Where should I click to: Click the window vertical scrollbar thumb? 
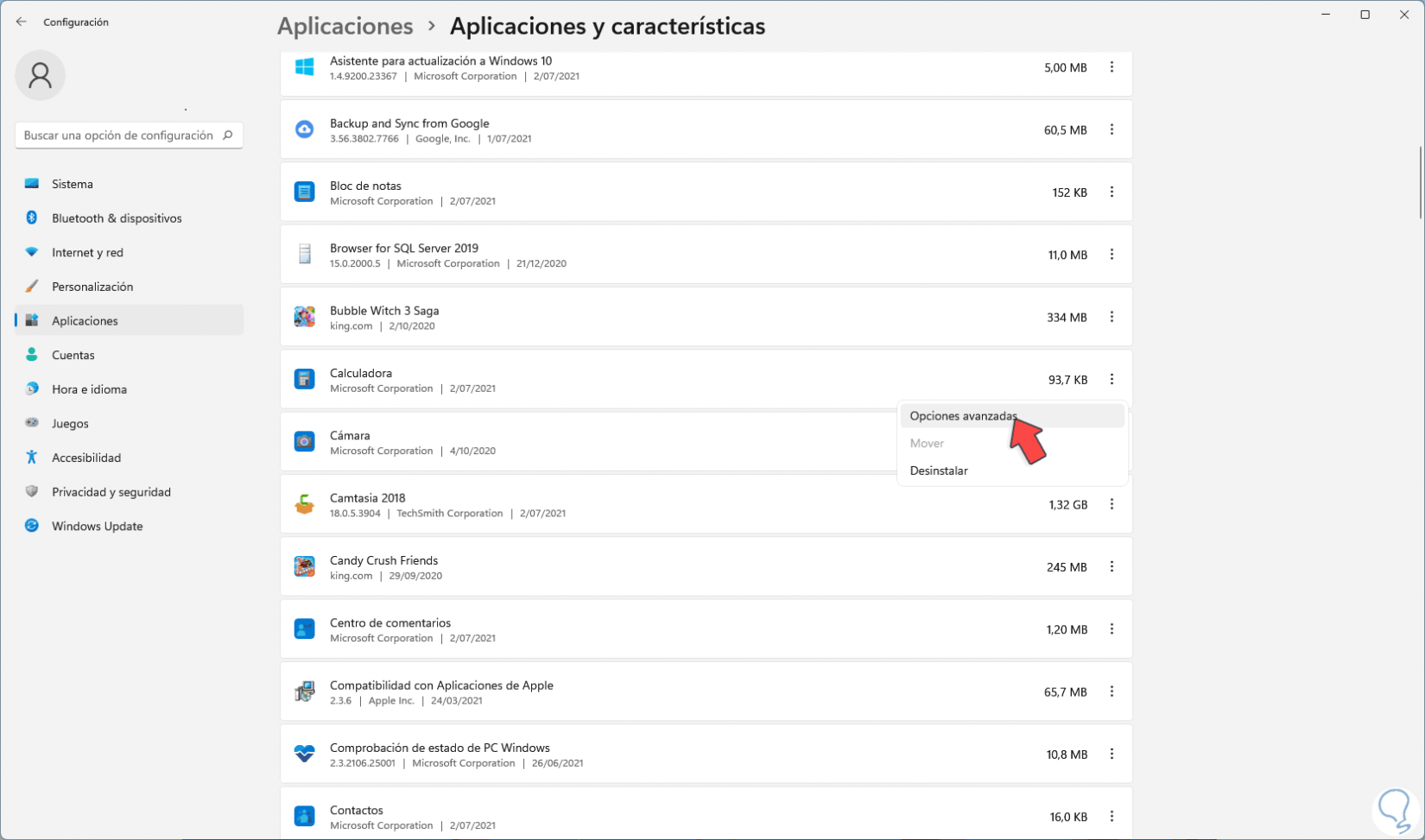click(1420, 181)
